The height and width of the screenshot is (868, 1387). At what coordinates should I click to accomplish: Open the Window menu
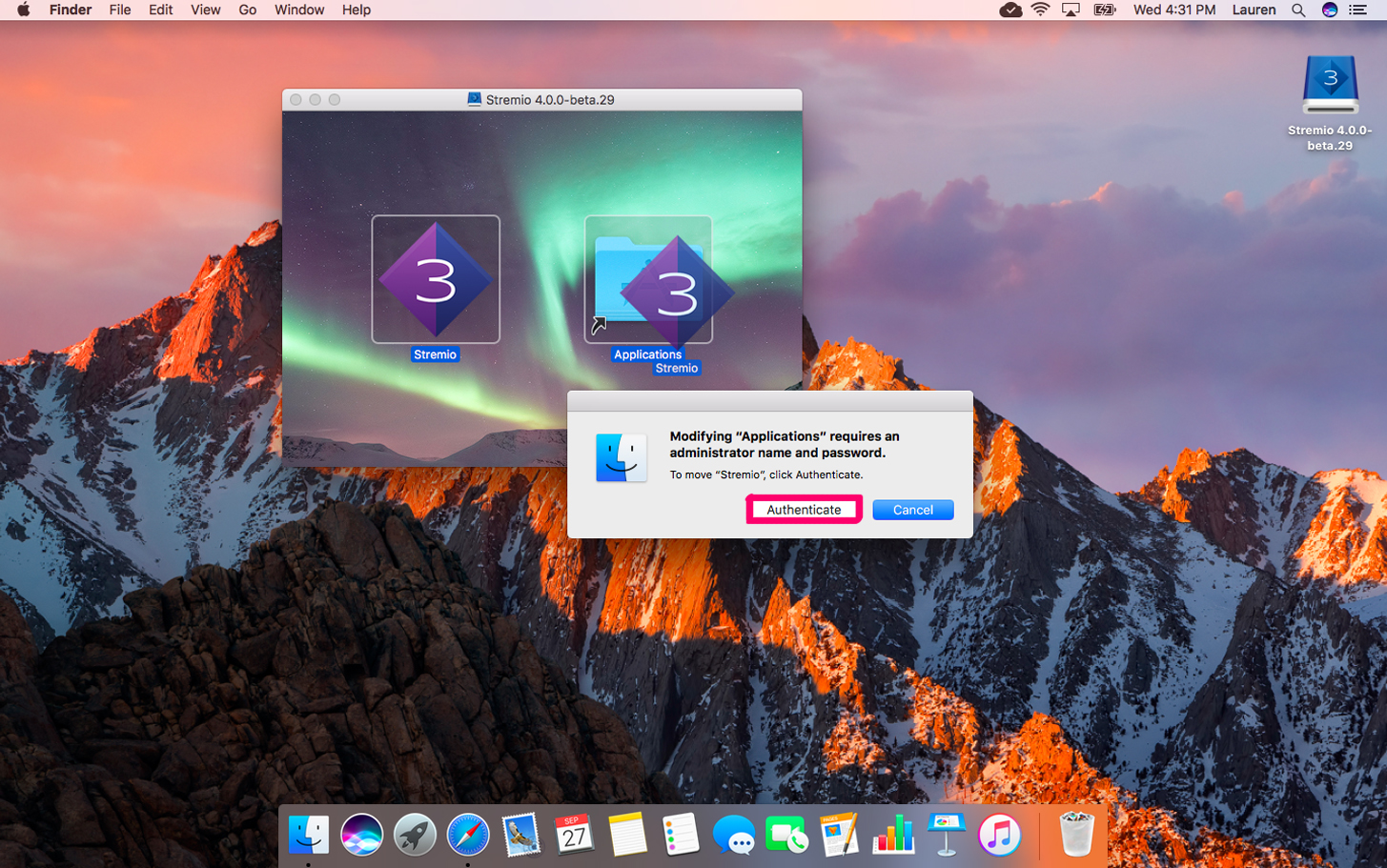click(x=299, y=10)
